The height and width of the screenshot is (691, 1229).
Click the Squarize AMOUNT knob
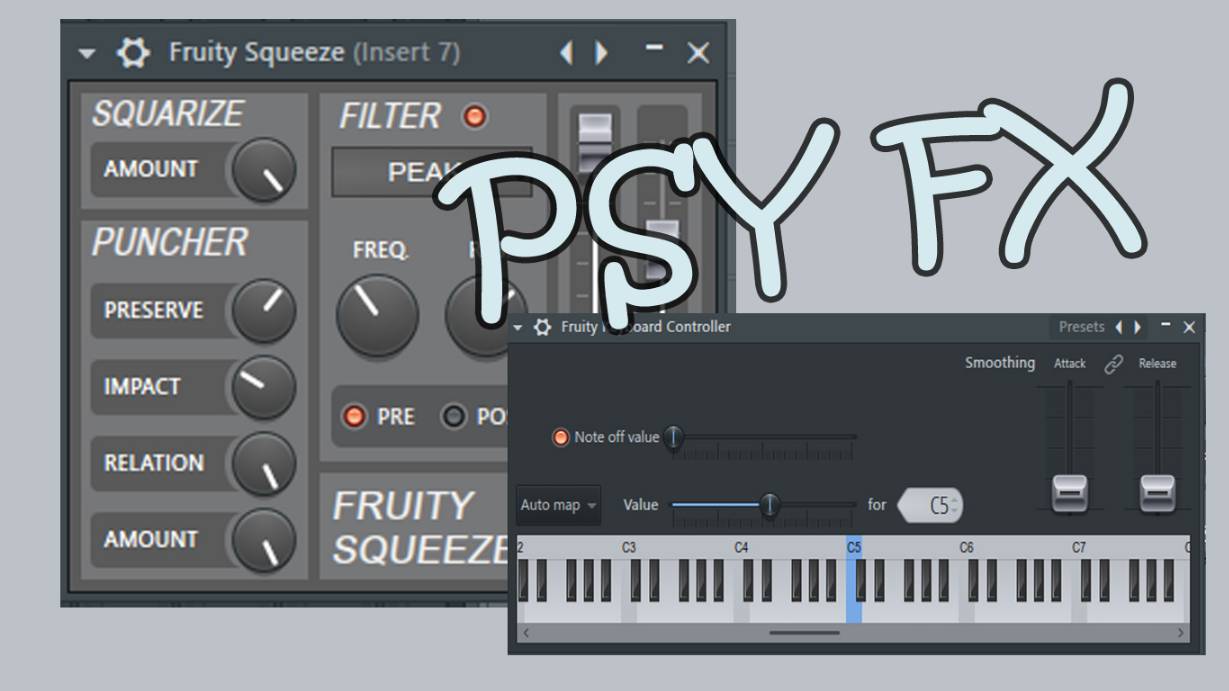[264, 170]
